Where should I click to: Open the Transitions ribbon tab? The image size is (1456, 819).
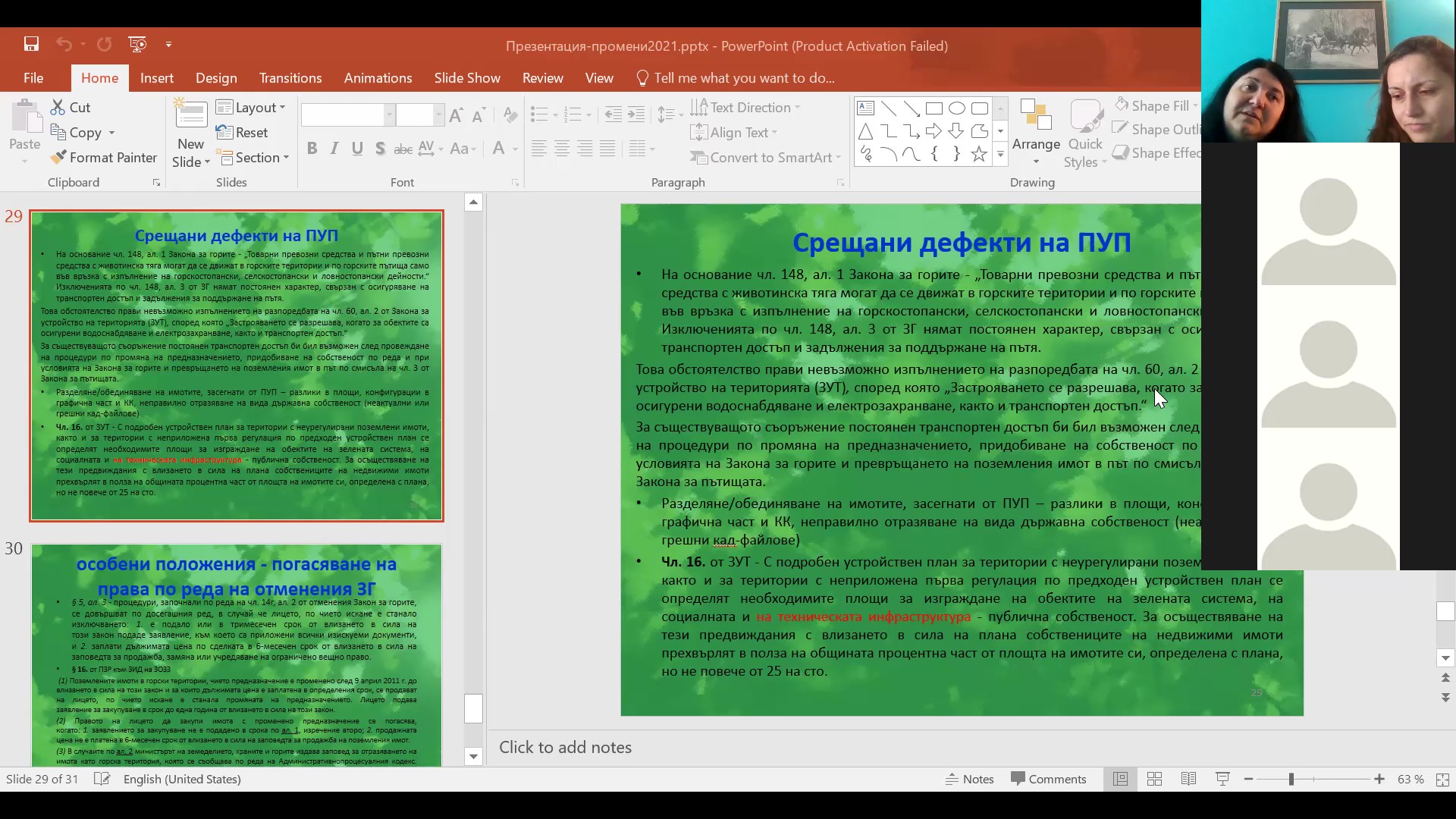tap(290, 78)
